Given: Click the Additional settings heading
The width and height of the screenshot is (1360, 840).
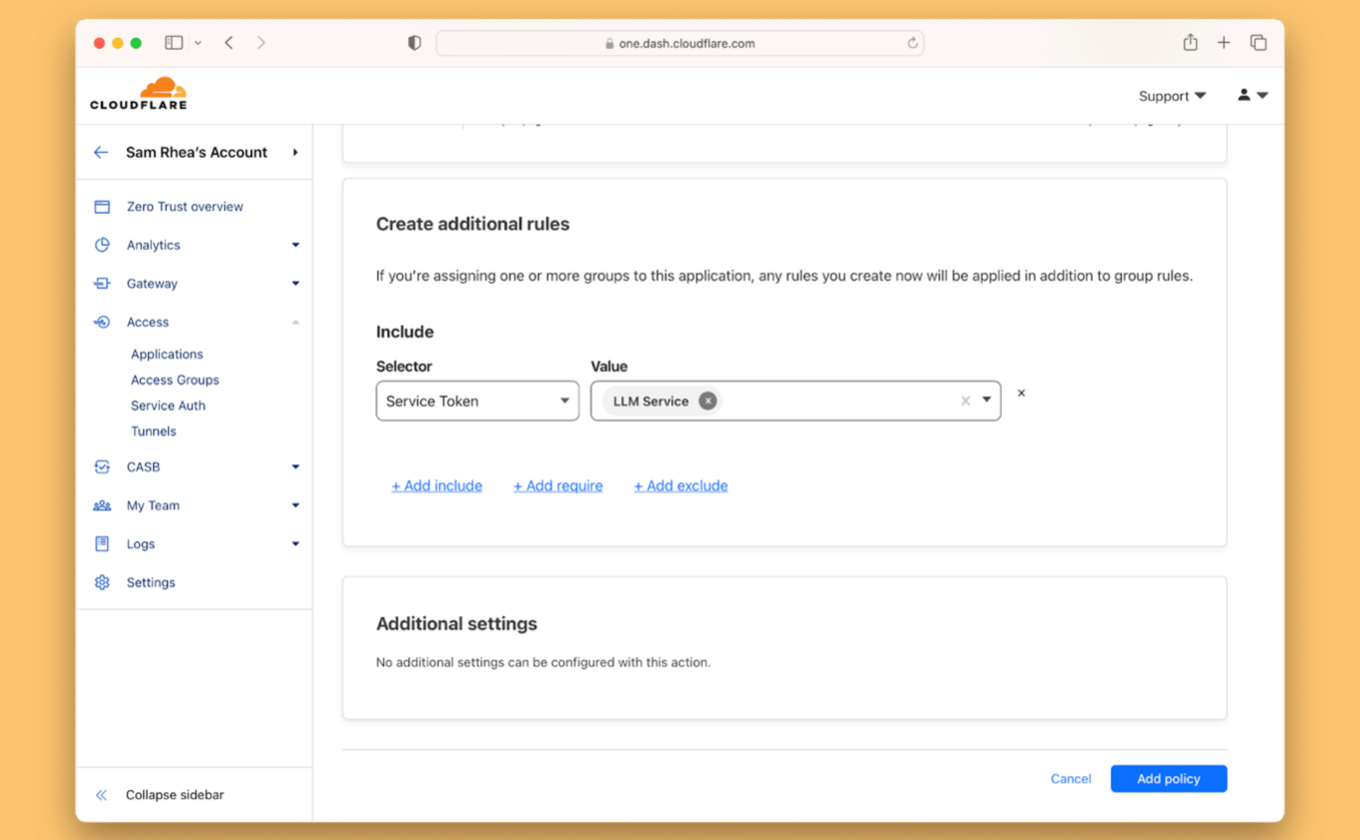Looking at the screenshot, I should pyautogui.click(x=457, y=624).
